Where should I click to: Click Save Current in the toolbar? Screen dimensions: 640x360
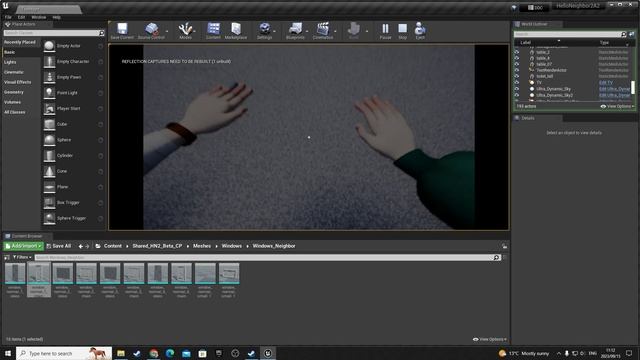[122, 31]
